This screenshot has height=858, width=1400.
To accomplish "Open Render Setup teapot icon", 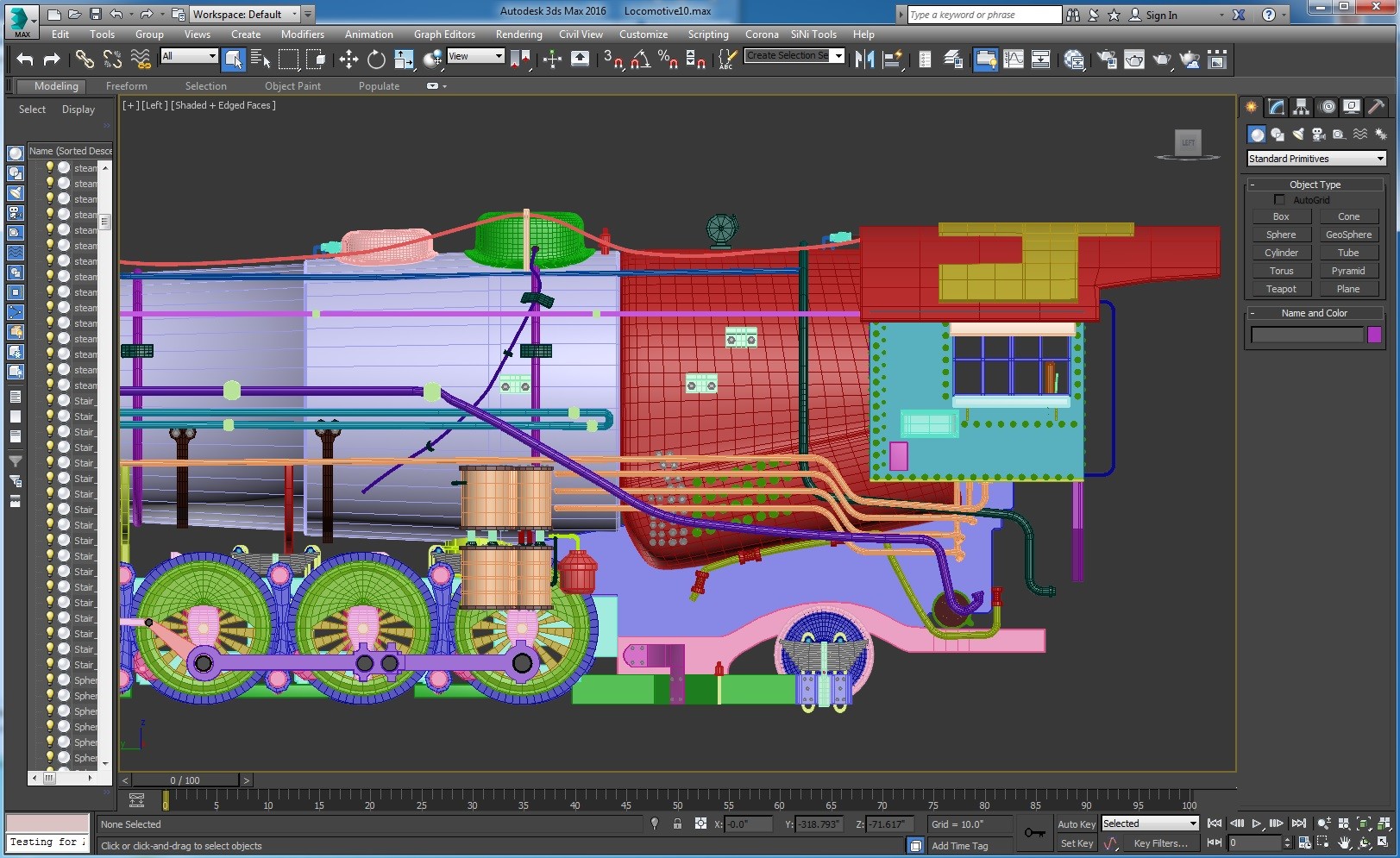I will coord(1107,59).
